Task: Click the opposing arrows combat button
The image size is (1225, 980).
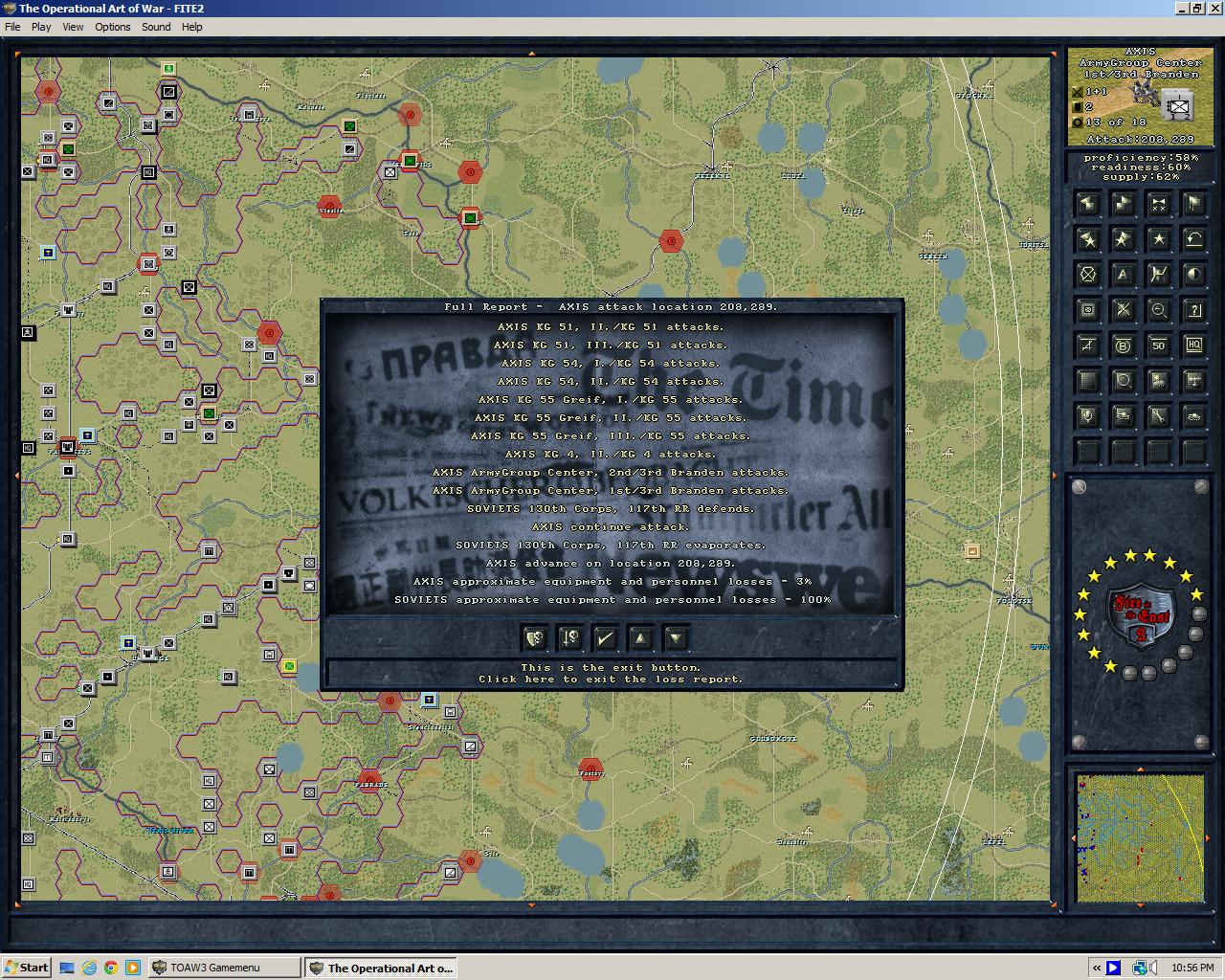Action: click(x=1159, y=203)
